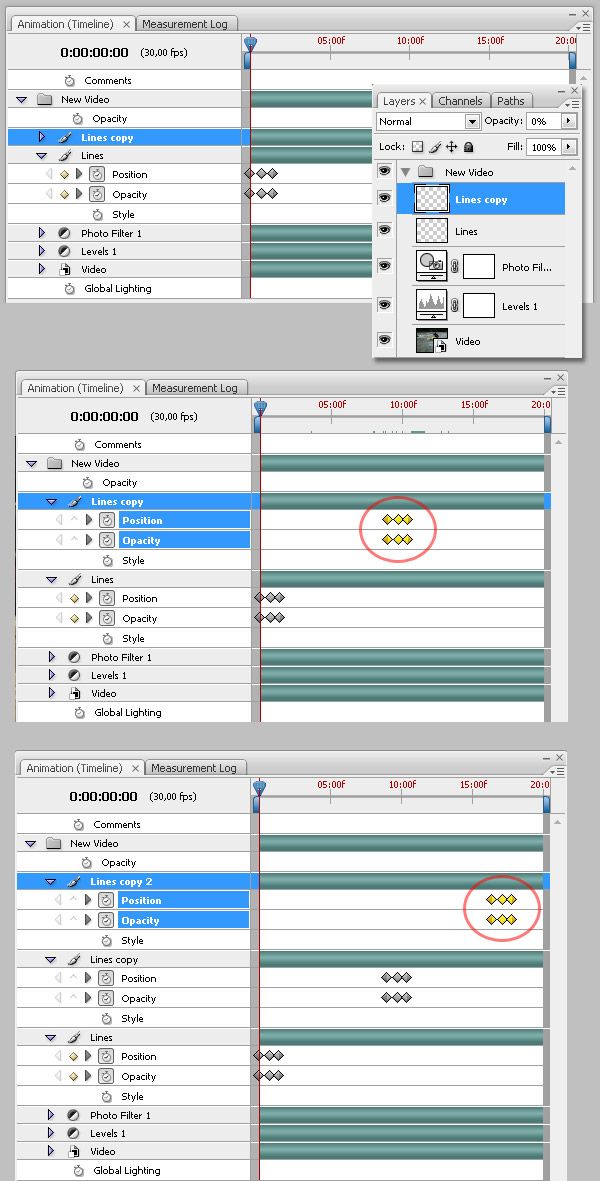Expand Lines copy track in top timeline panel
This screenshot has height=1181, width=600.
tap(41, 137)
